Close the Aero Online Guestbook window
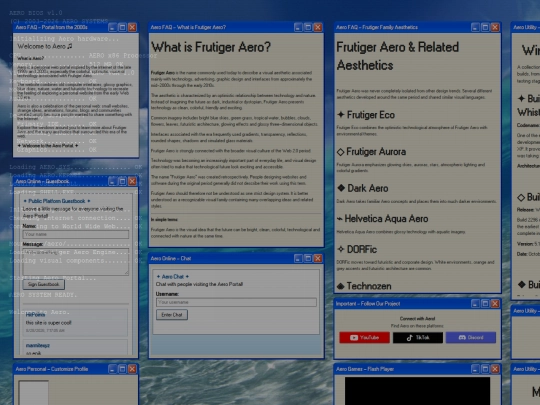540x405 pixels. pos(132,181)
